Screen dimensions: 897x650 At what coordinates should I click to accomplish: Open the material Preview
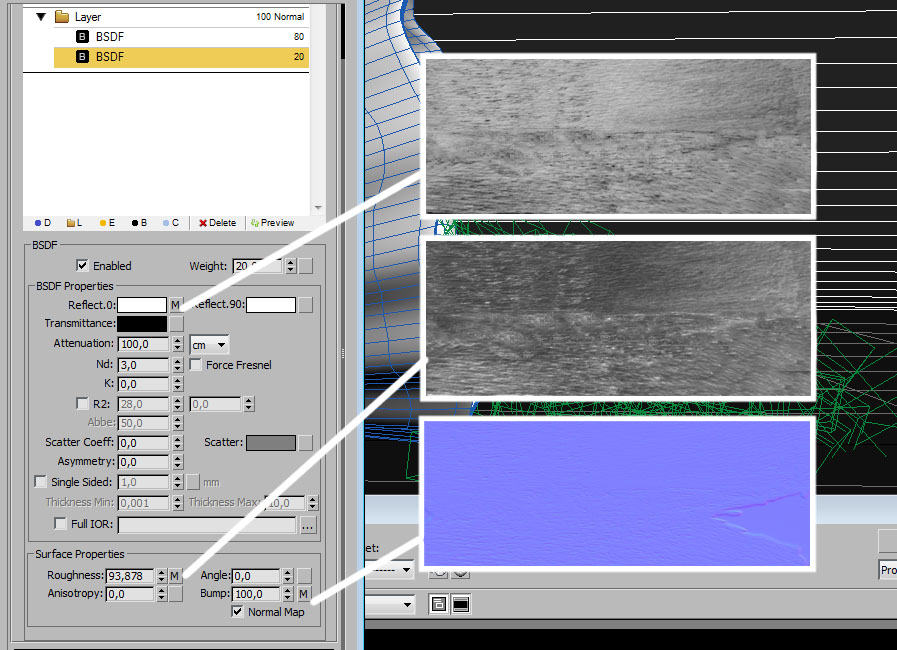[x=272, y=223]
